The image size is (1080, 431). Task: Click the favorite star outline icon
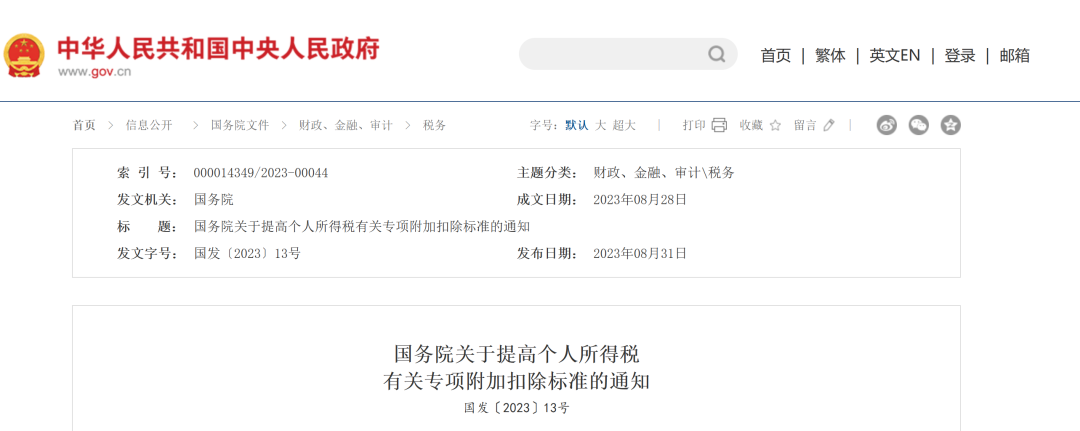coord(775,125)
